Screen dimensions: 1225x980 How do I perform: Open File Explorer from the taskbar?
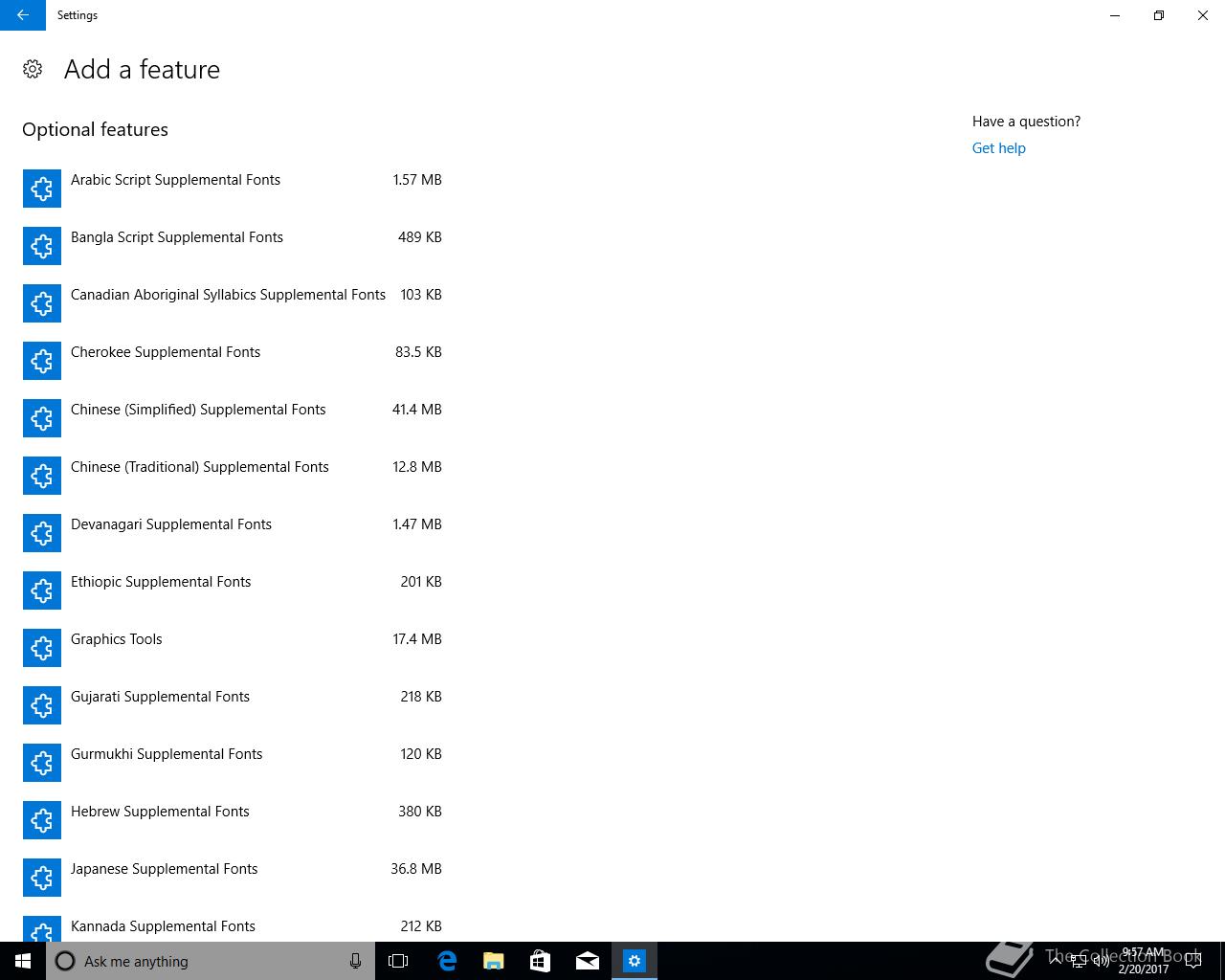[494, 961]
